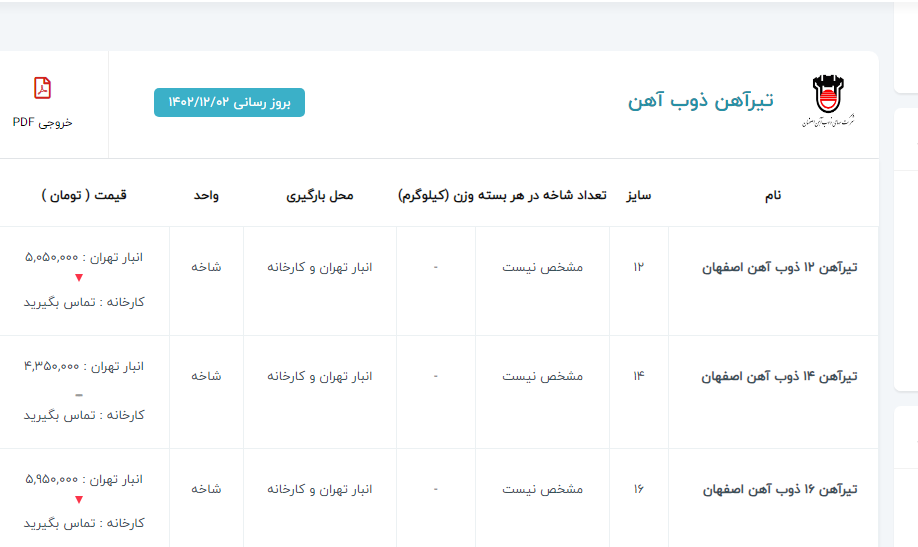
Task: Click the 'قیمت ( تومان )' column header
Action: point(85,195)
